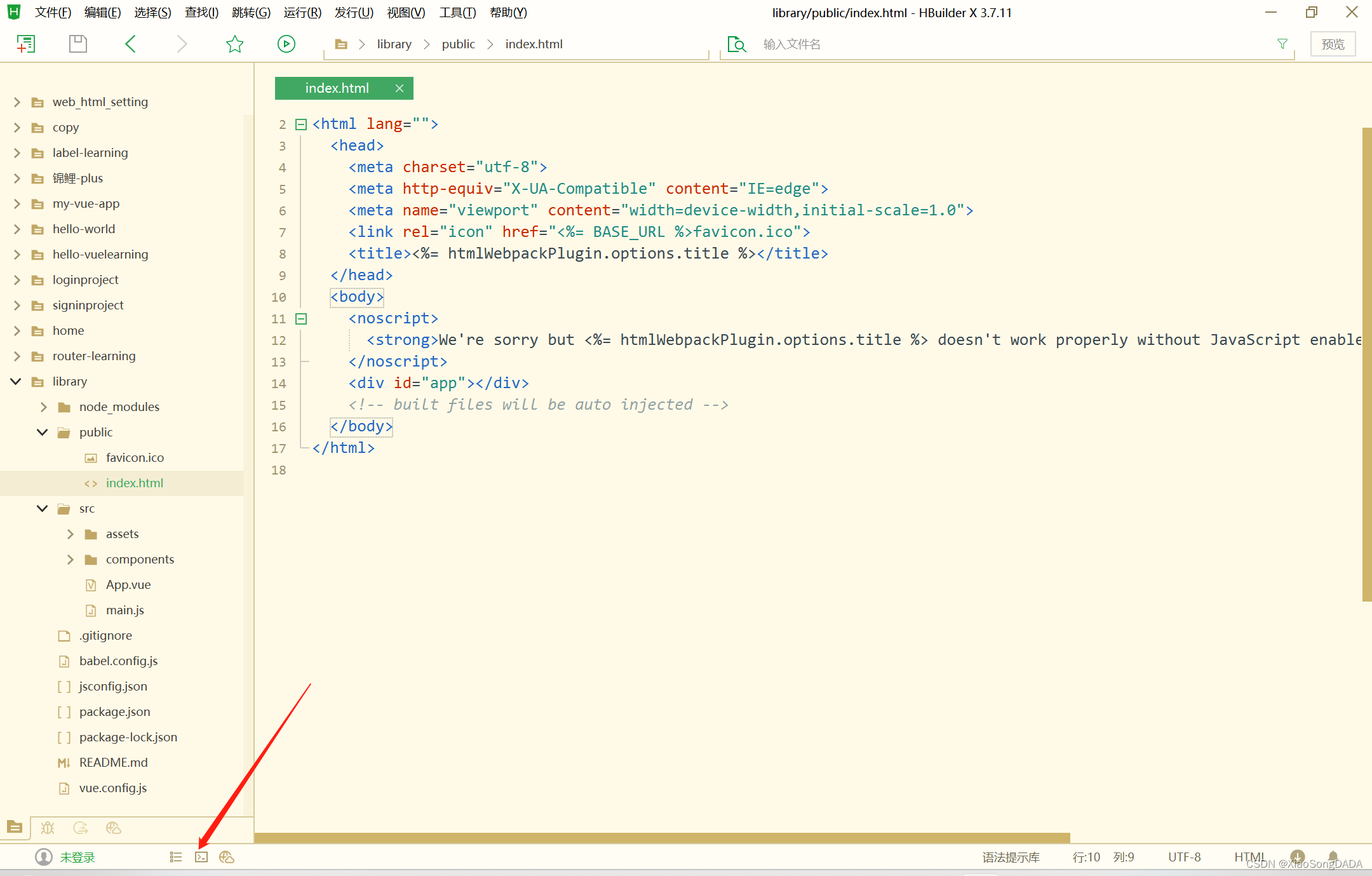Viewport: 1372px width, 876px height.
Task: Expand the my-vue-app folder arrow
Action: point(17,203)
